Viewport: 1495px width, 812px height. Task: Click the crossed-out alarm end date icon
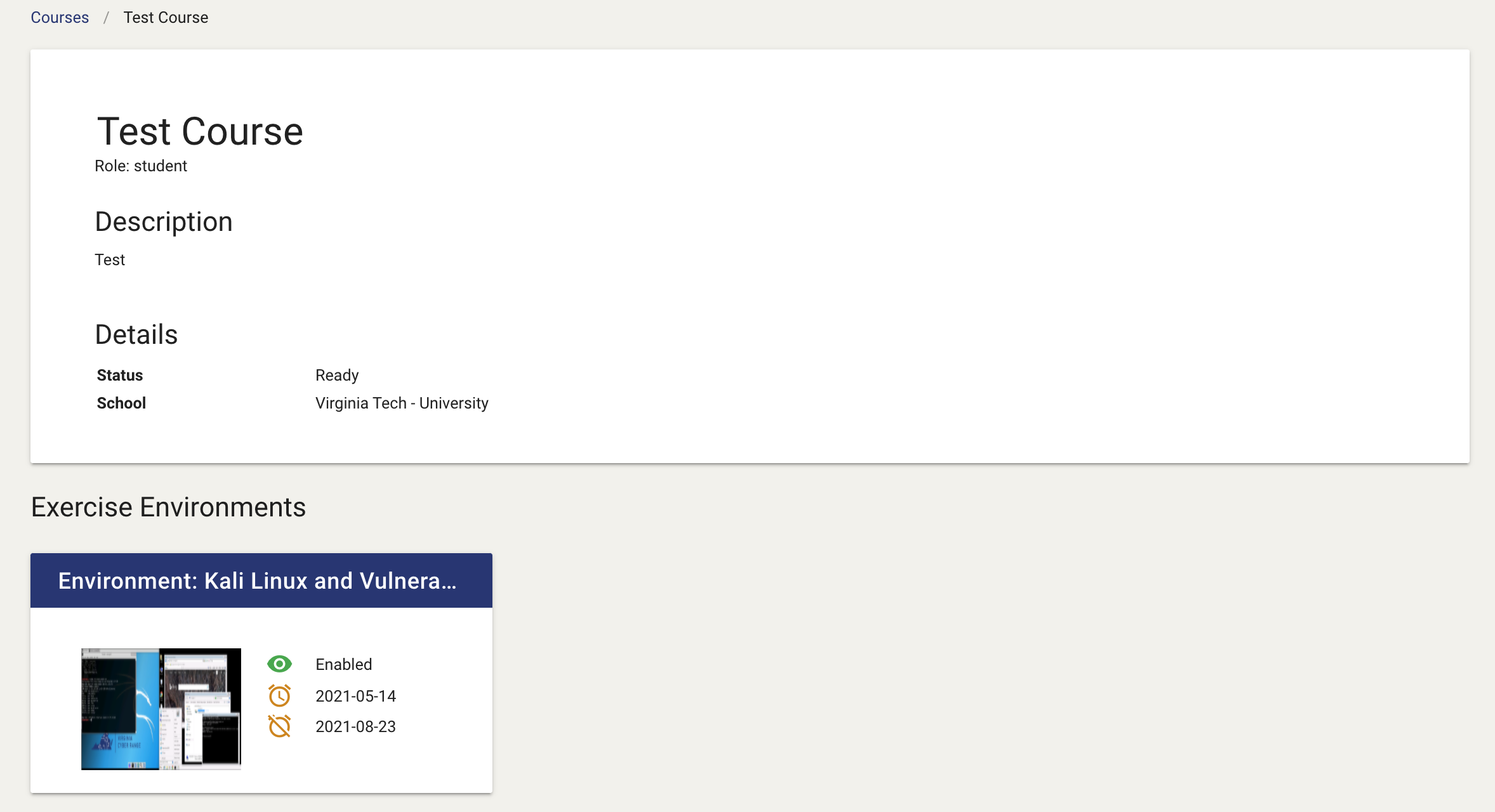tap(279, 726)
